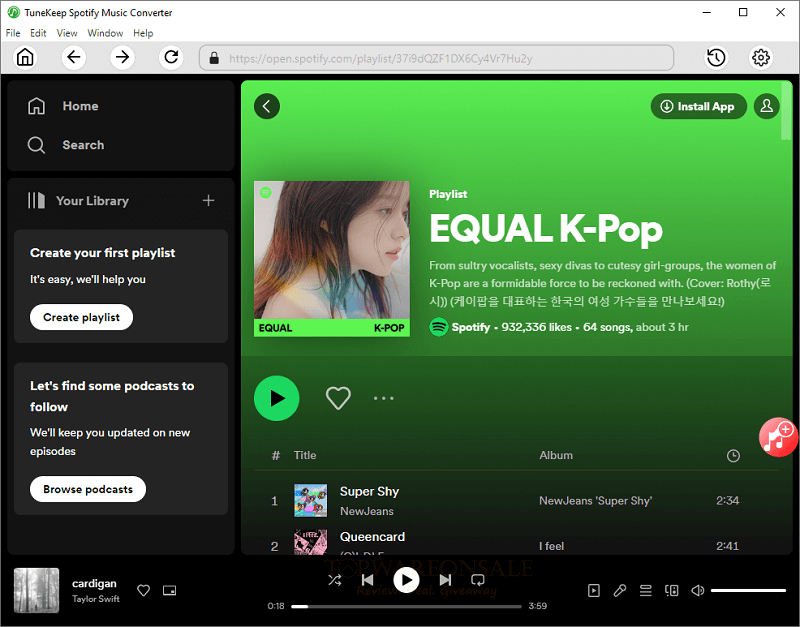The image size is (800, 627).
Task: Reload the page with the refresh icon
Action: click(171, 57)
